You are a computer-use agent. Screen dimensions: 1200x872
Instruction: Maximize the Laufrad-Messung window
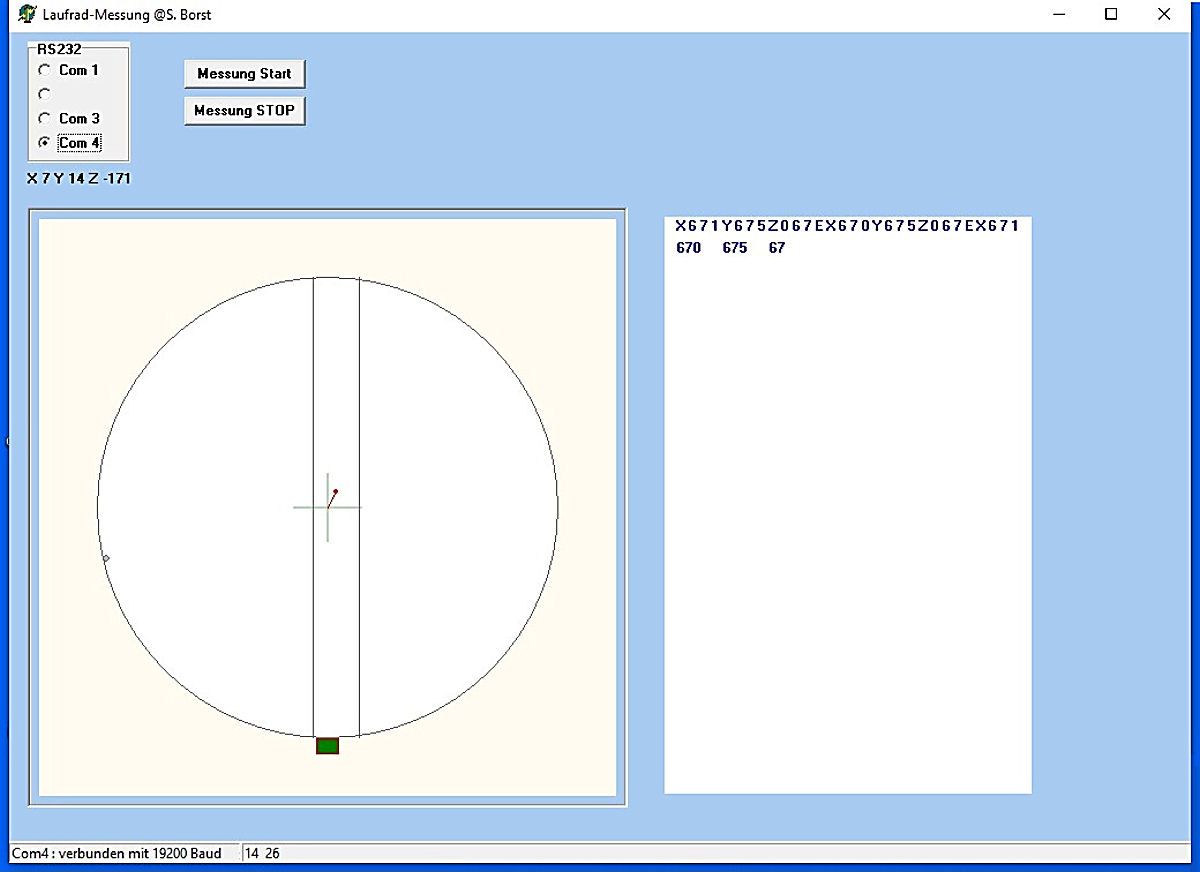coord(1110,14)
